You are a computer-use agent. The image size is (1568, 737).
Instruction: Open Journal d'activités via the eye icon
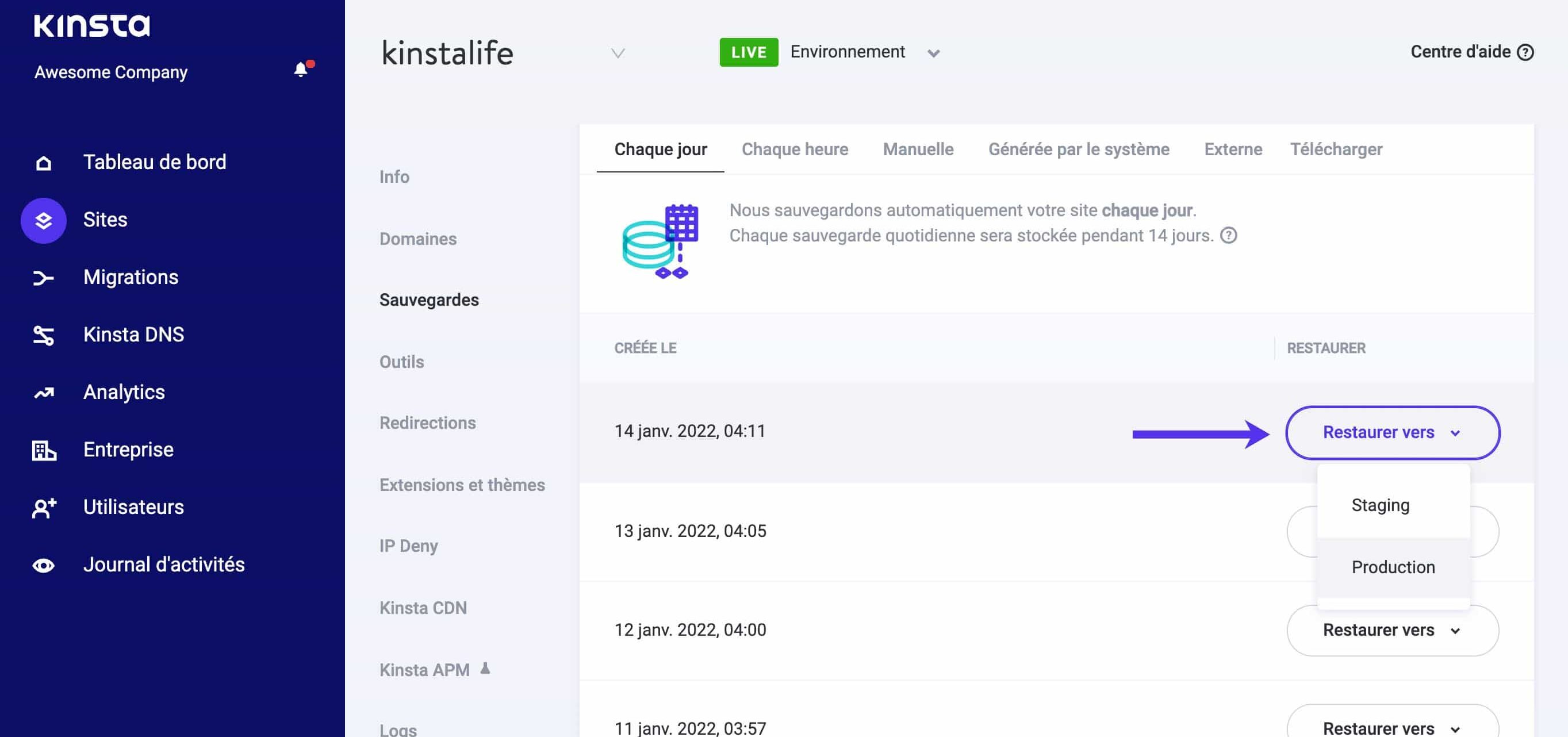[x=43, y=565]
